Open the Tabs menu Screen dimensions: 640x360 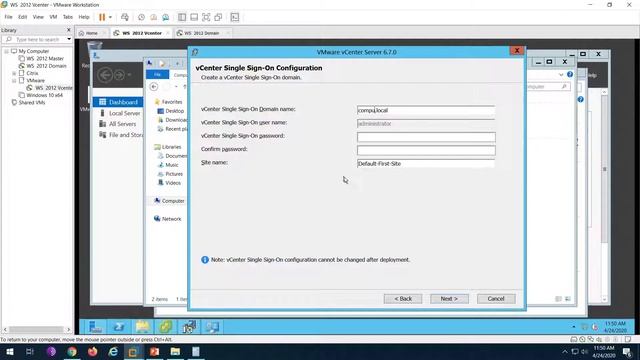(68, 17)
